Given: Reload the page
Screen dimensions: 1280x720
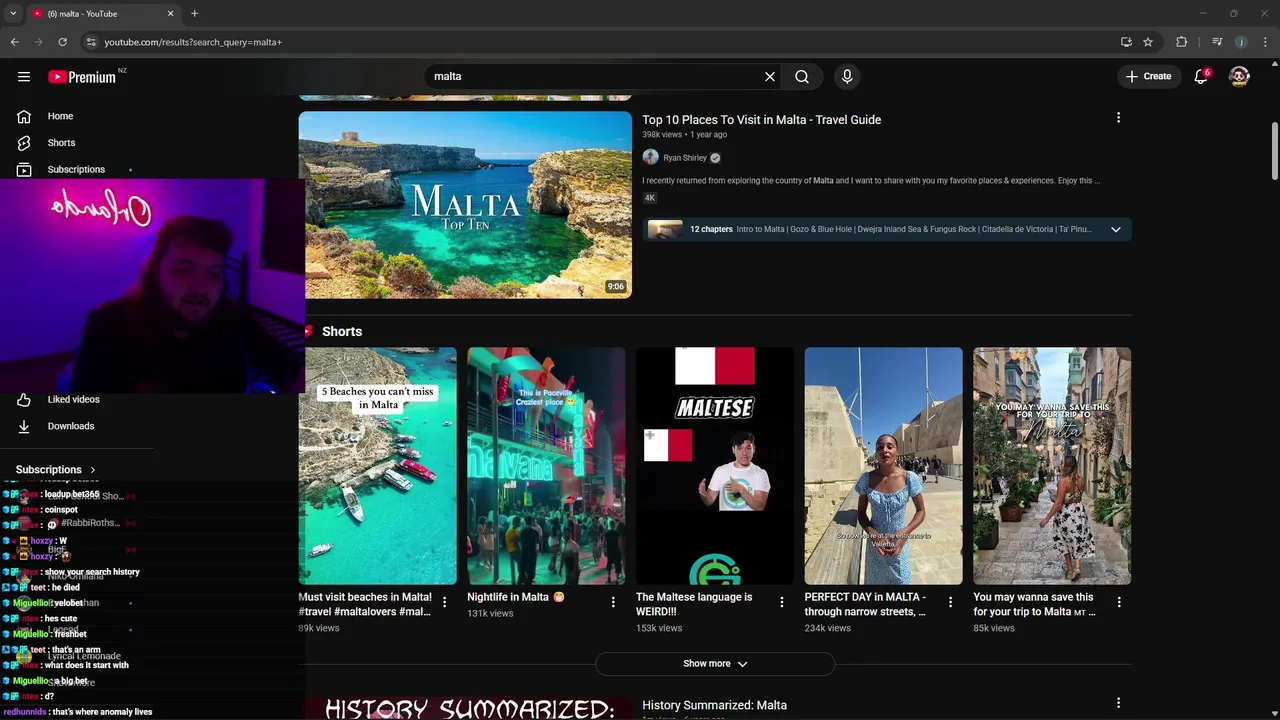Looking at the screenshot, I should [x=62, y=42].
